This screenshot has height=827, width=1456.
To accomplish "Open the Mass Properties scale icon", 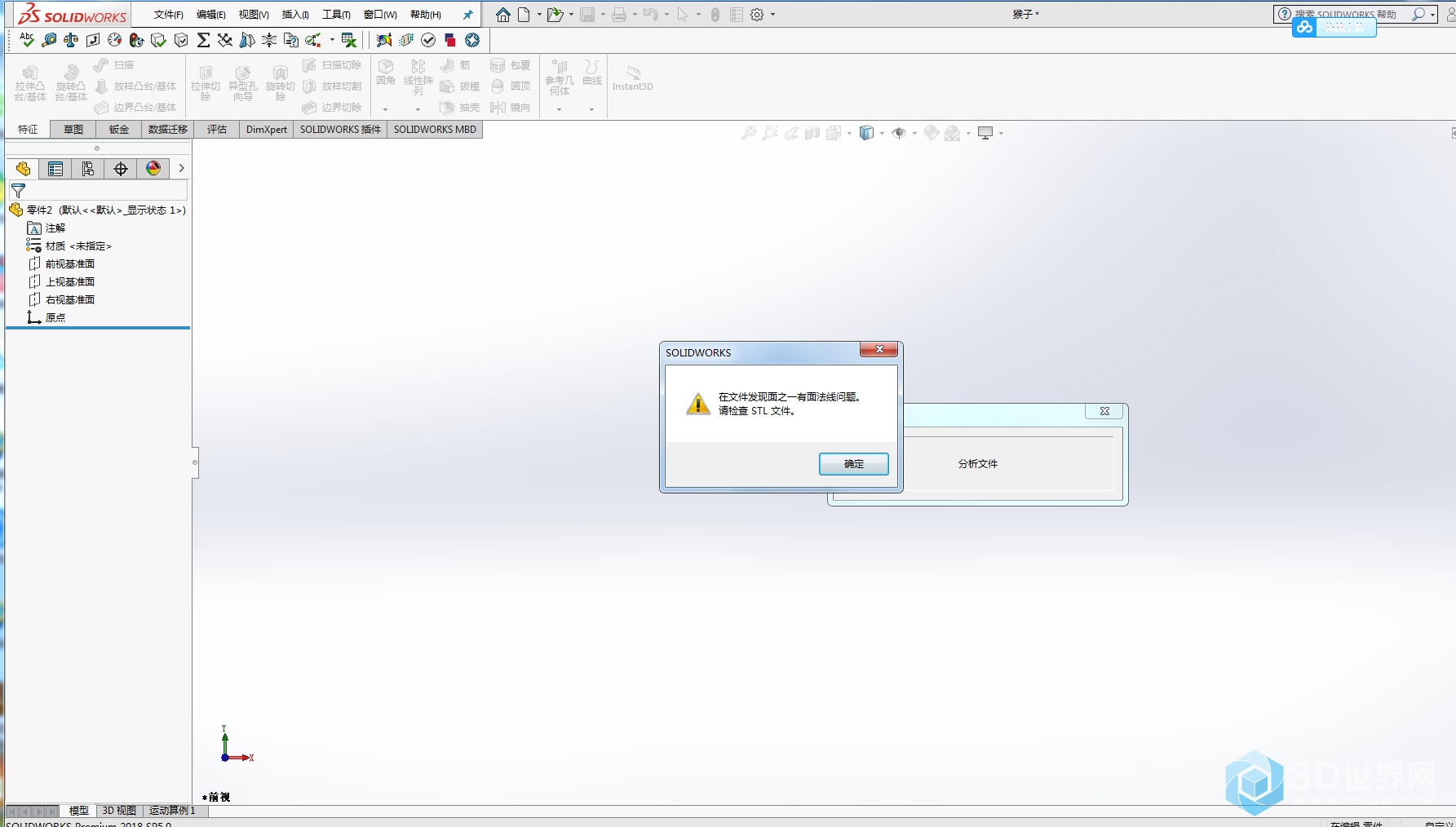I will point(71,40).
